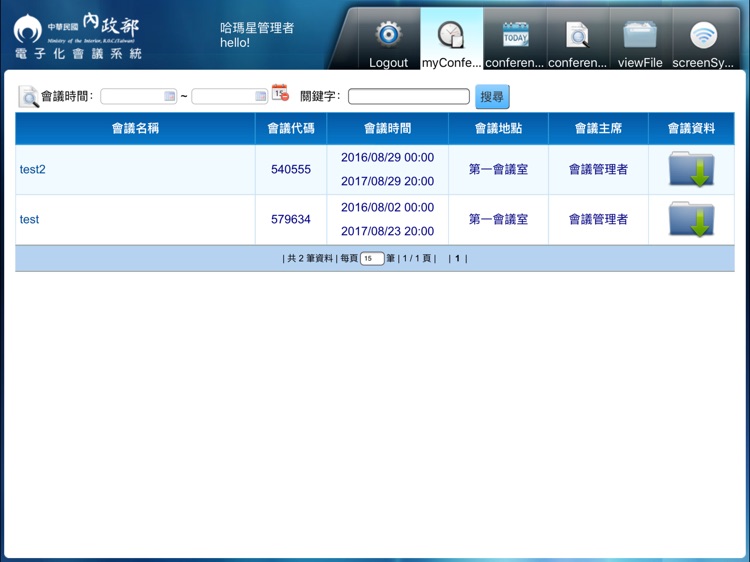Screen dimensions: 750x562
Task: Open the test2 meeting link
Action: [x=33, y=169]
